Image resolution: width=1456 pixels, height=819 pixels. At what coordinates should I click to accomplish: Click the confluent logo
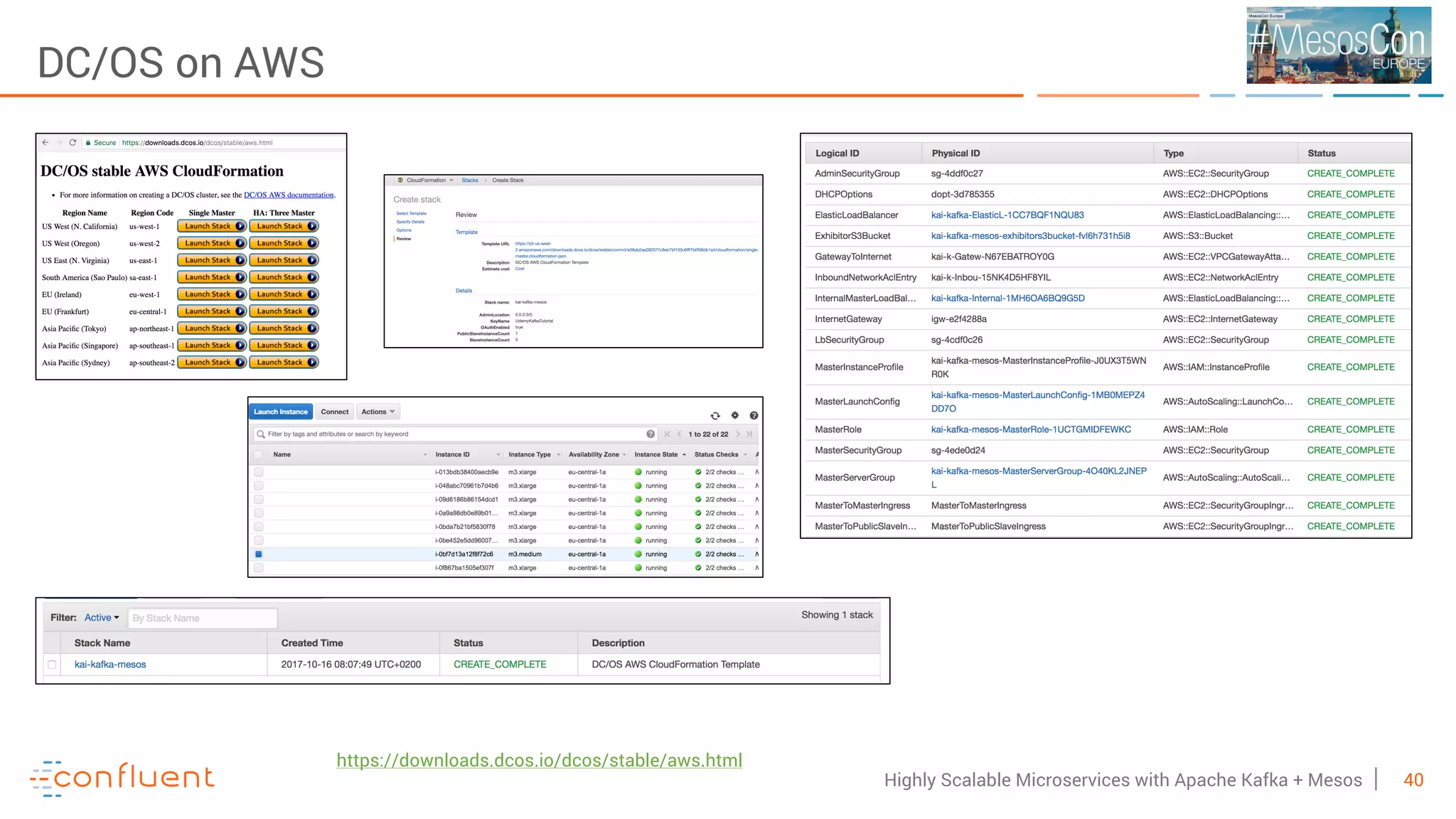(x=122, y=778)
